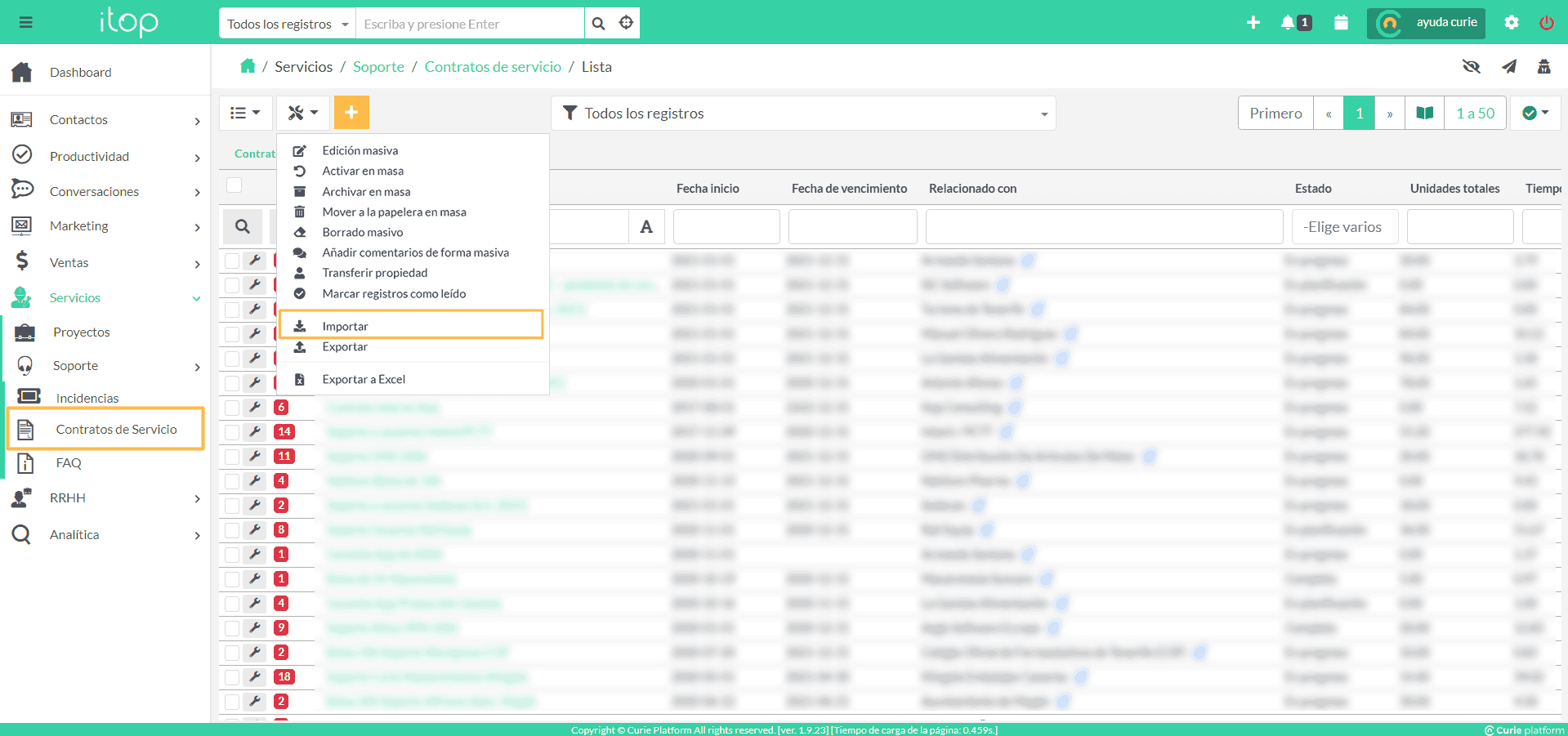Screen dimensions: 1568x736
Task: Click the Primero pagination button
Action: pos(1275,114)
